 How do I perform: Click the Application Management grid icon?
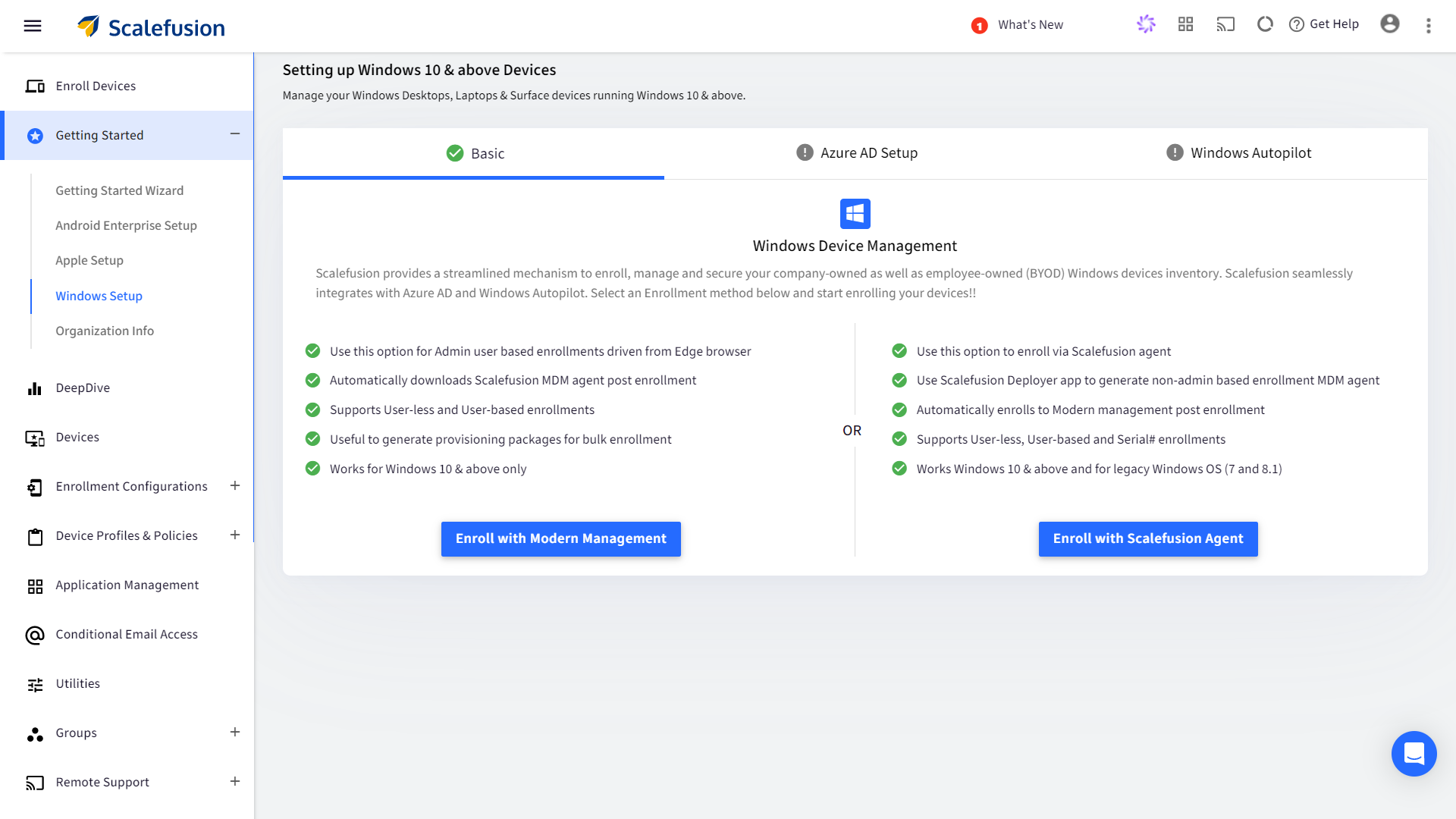35,586
